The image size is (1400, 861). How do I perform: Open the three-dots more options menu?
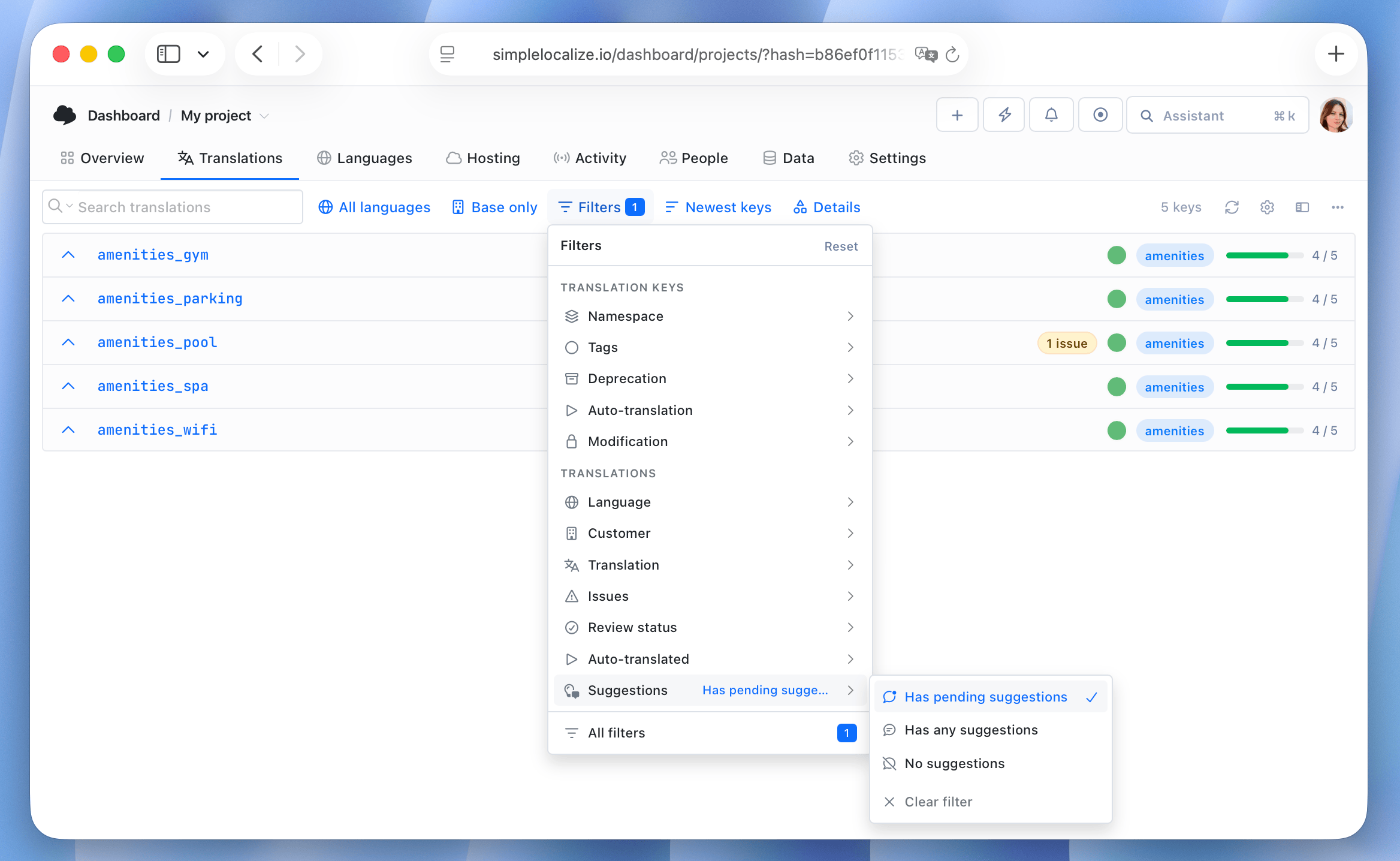(1338, 207)
